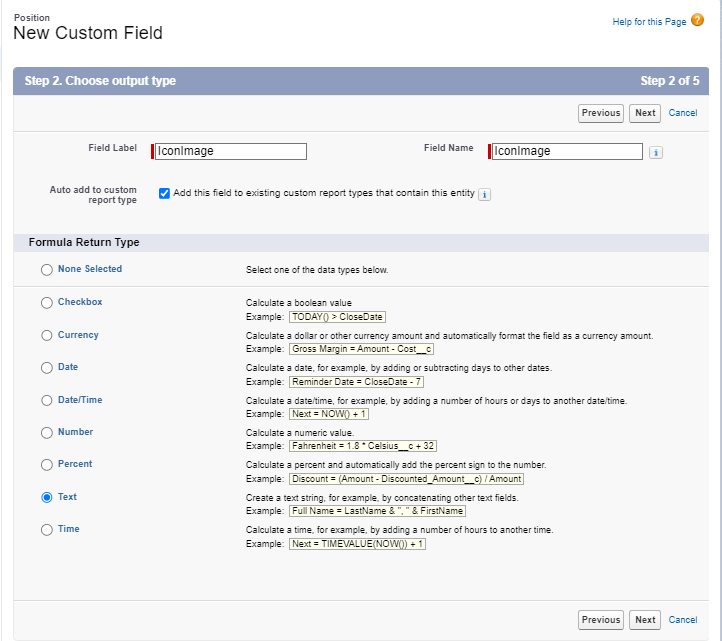Click into the Field Label input
Image resolution: width=722 pixels, height=641 pixels.
(x=231, y=151)
